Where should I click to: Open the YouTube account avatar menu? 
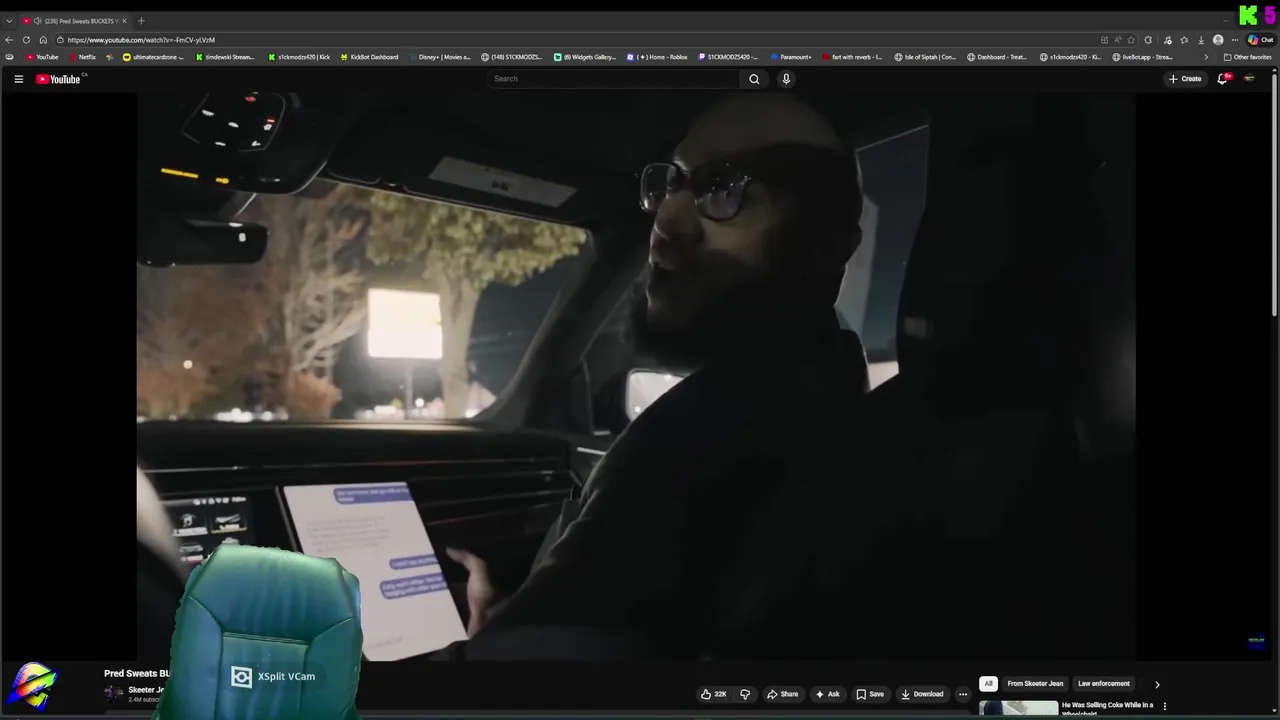[x=1249, y=79]
